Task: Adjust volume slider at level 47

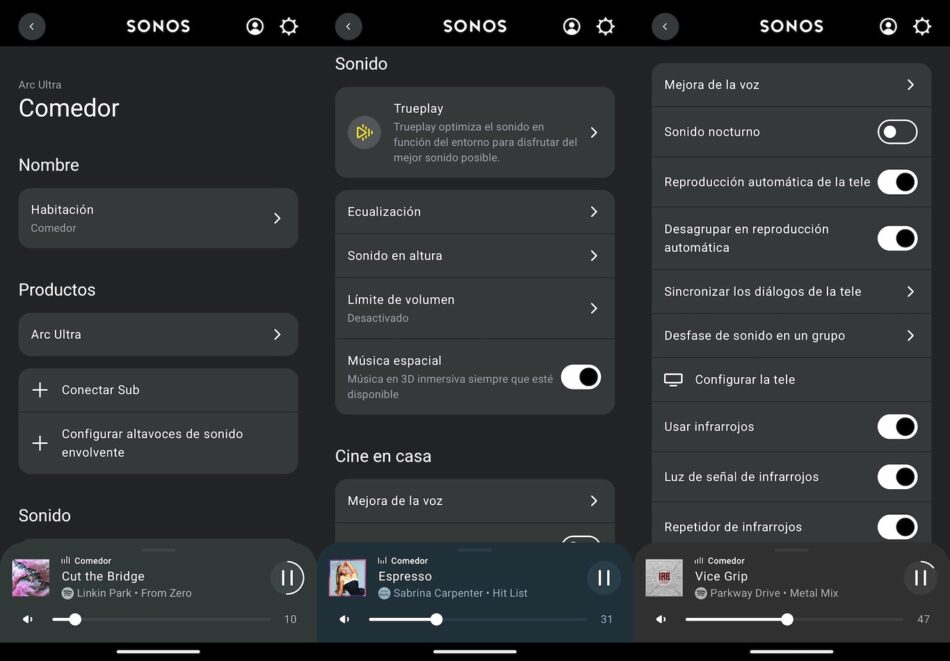Action: point(787,619)
